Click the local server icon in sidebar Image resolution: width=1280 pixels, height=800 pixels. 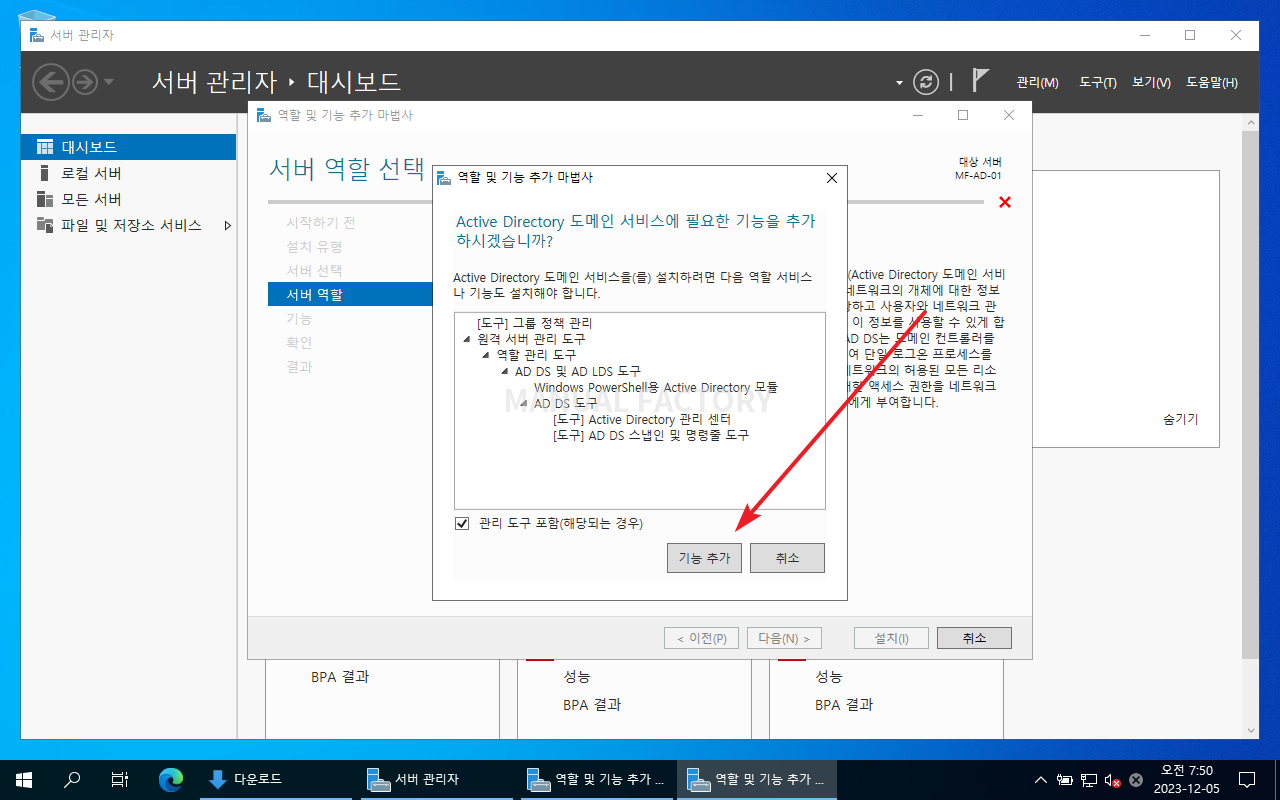point(45,173)
